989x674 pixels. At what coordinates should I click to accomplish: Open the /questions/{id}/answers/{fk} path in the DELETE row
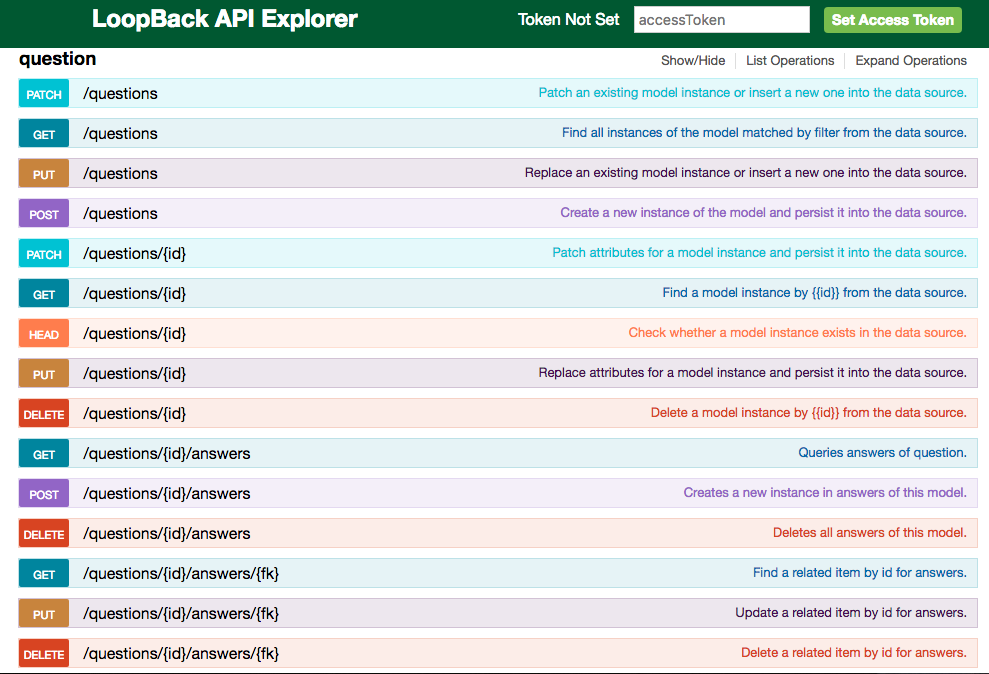point(181,654)
